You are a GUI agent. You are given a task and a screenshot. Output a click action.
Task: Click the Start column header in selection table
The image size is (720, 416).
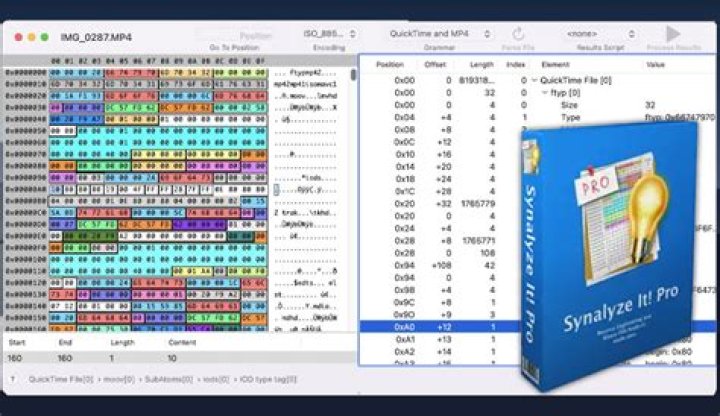(17, 343)
